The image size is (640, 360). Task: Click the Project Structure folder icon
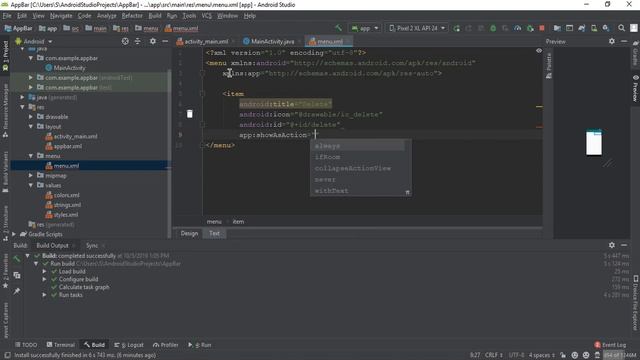pyautogui.click(x=557, y=28)
